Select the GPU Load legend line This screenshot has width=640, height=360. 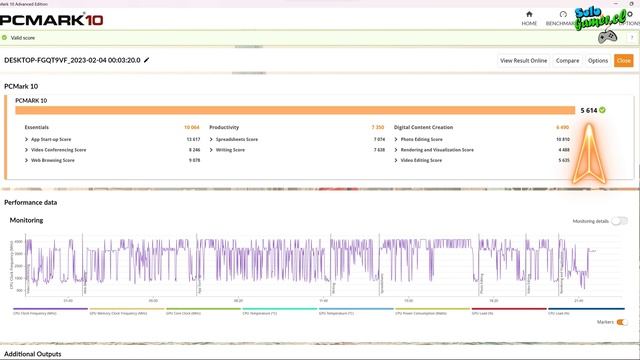click(x=509, y=309)
